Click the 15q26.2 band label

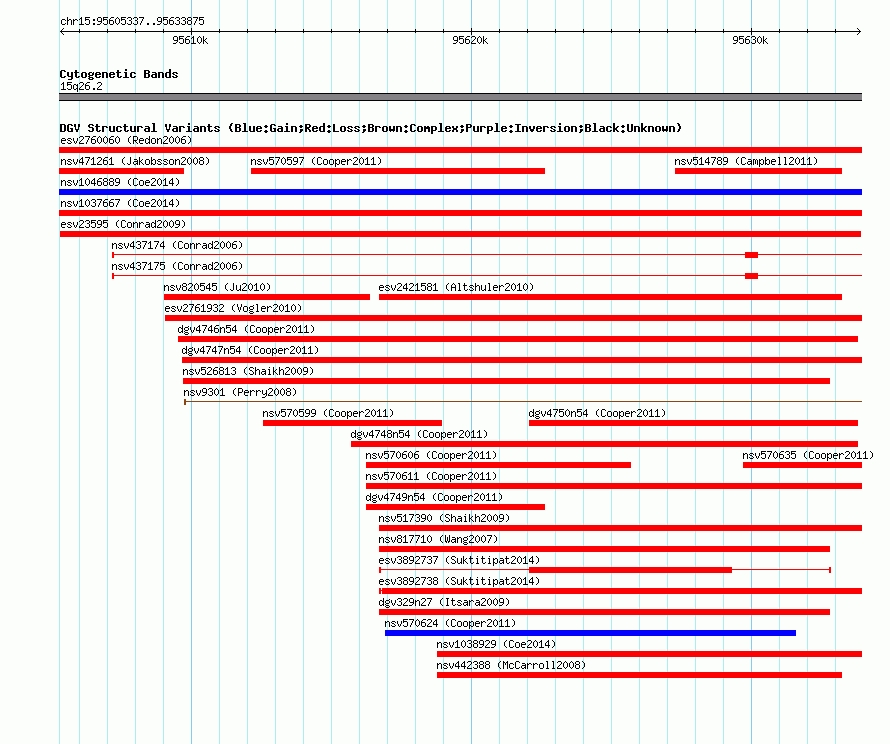pyautogui.click(x=81, y=86)
